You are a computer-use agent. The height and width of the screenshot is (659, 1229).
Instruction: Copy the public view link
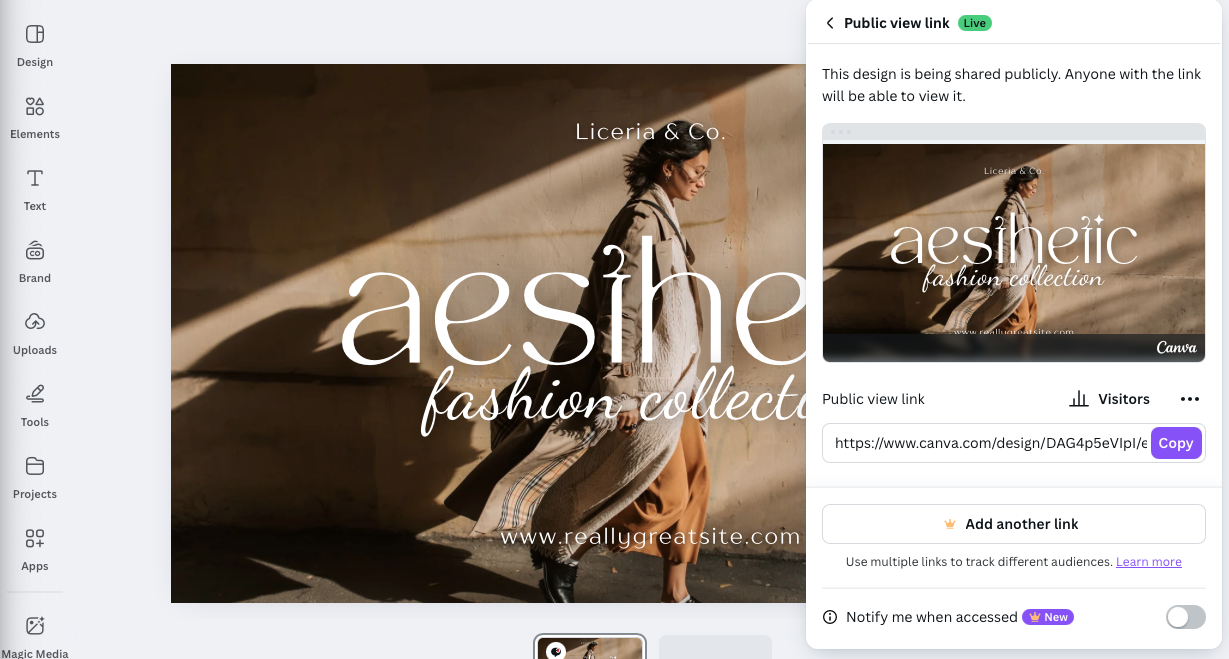[x=1176, y=443]
